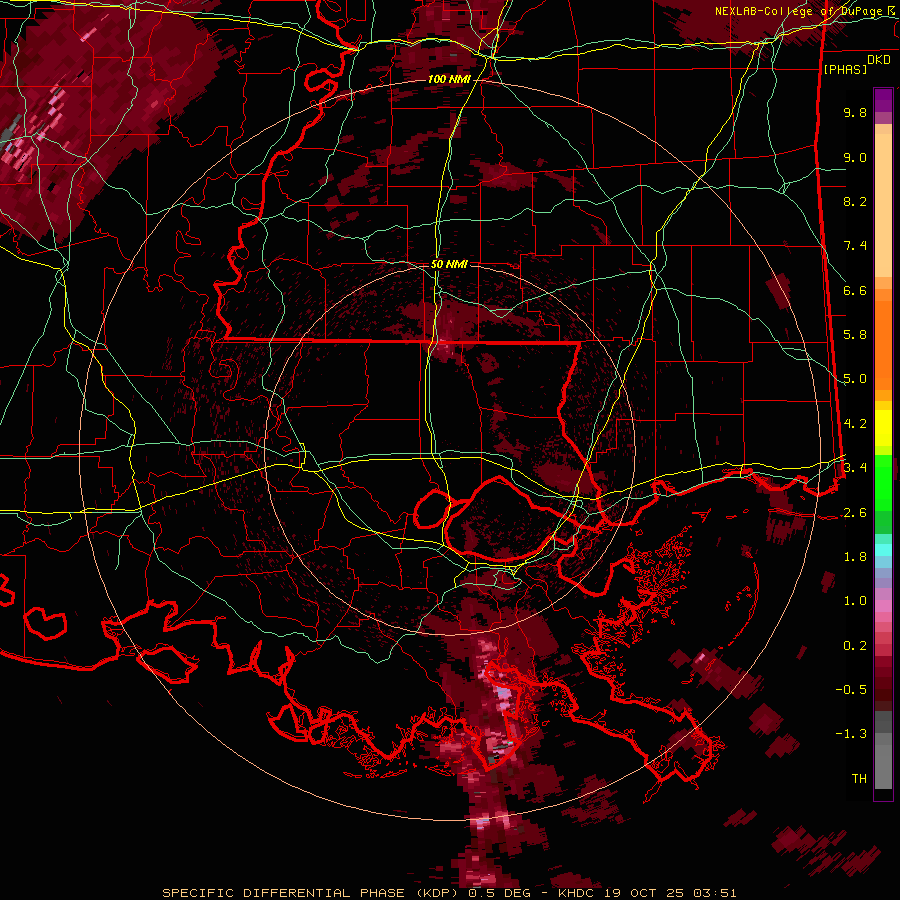Viewport: 900px width, 900px height.
Task: Click the KHDC 19 OCT 25 03:51 timestamp
Action: pyautogui.click(x=647, y=893)
